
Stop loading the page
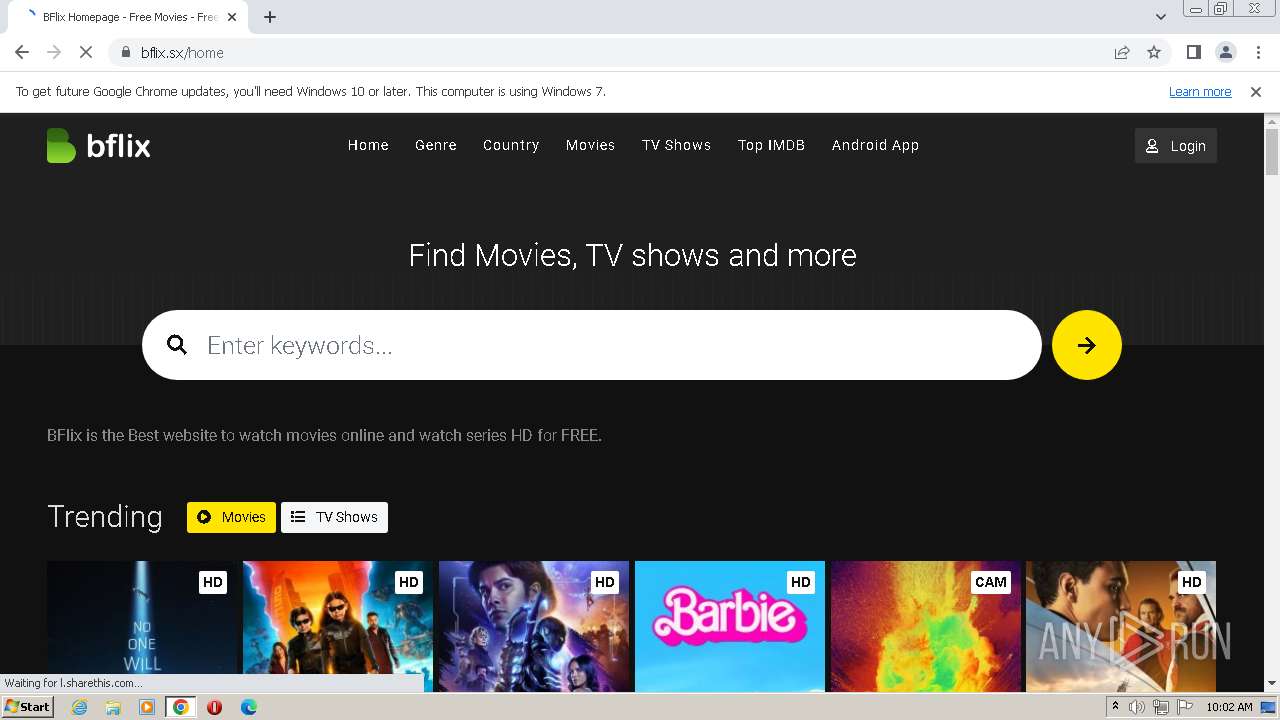click(x=85, y=53)
